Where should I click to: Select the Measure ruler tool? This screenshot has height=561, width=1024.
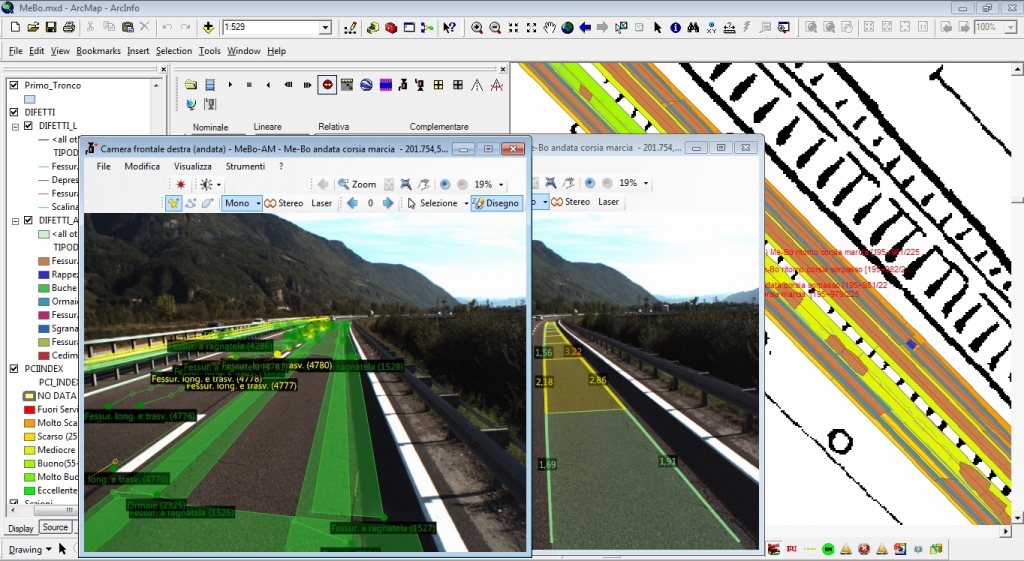[x=729, y=27]
